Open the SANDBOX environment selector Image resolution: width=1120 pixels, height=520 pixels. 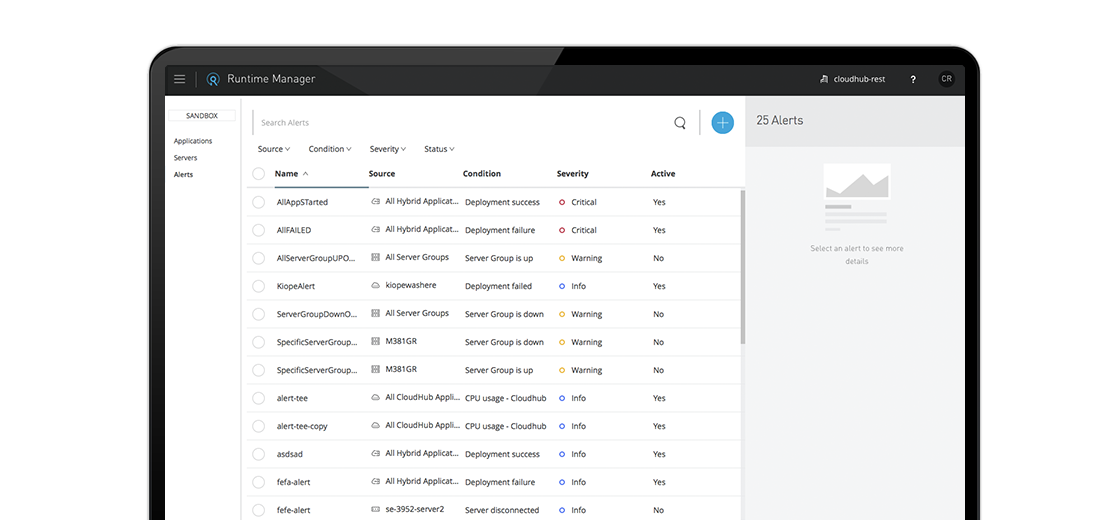pyautogui.click(x=202, y=116)
